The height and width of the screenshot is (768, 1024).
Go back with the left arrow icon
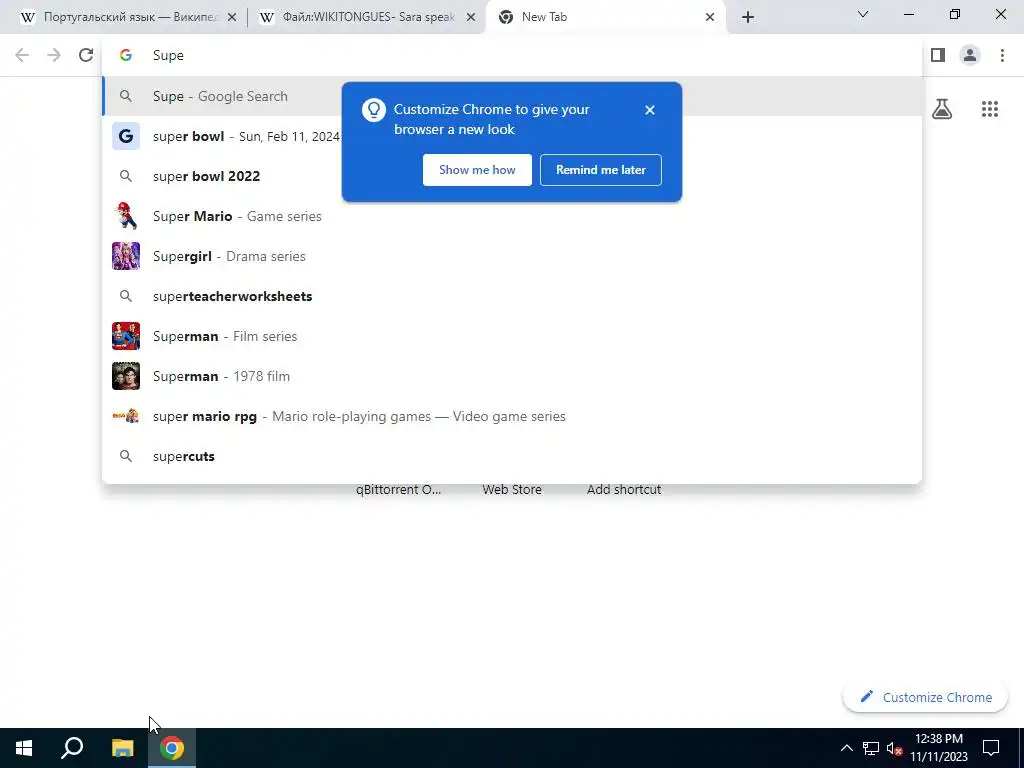(x=22, y=56)
